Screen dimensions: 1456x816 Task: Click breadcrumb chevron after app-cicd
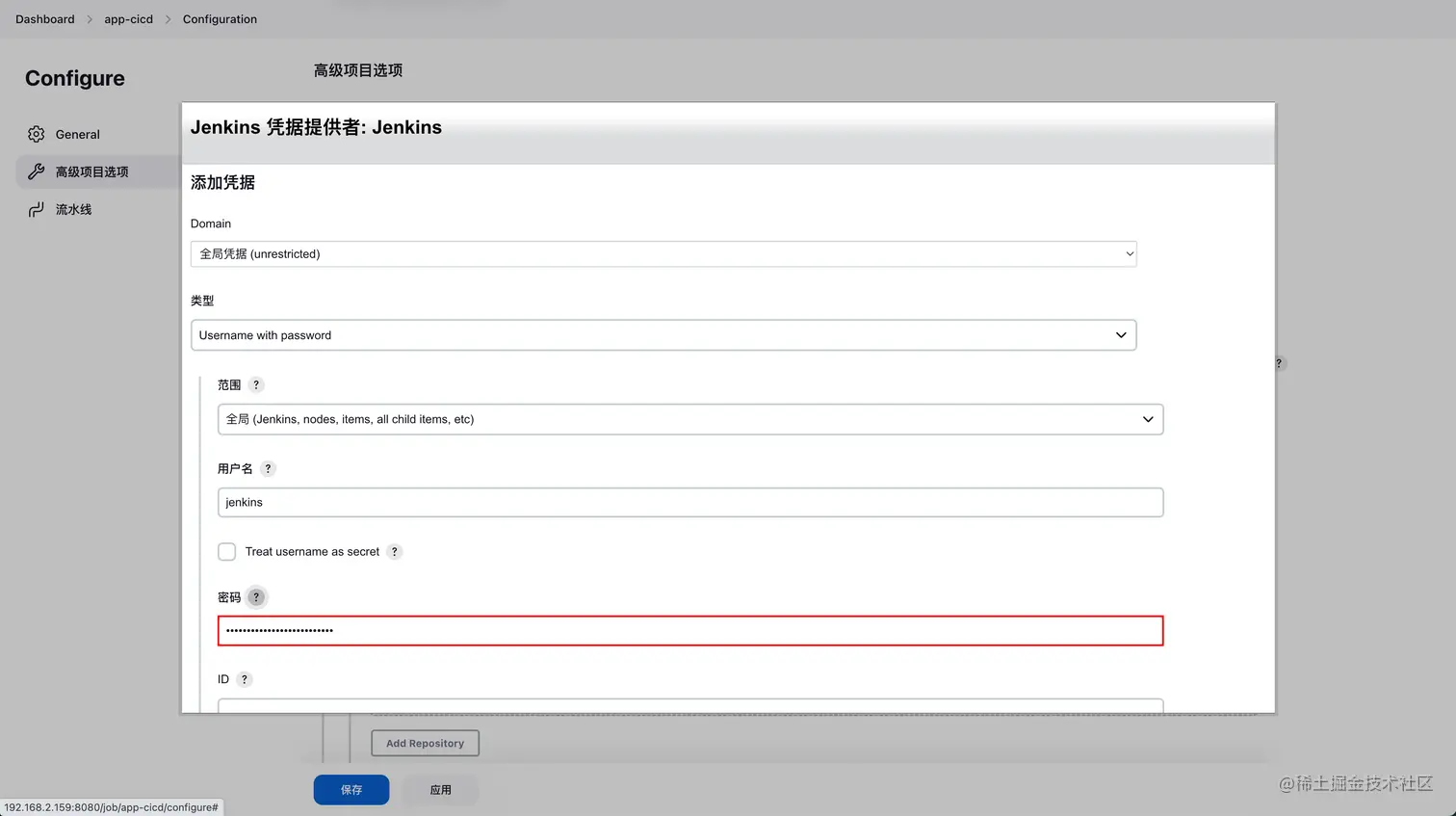pos(168,19)
